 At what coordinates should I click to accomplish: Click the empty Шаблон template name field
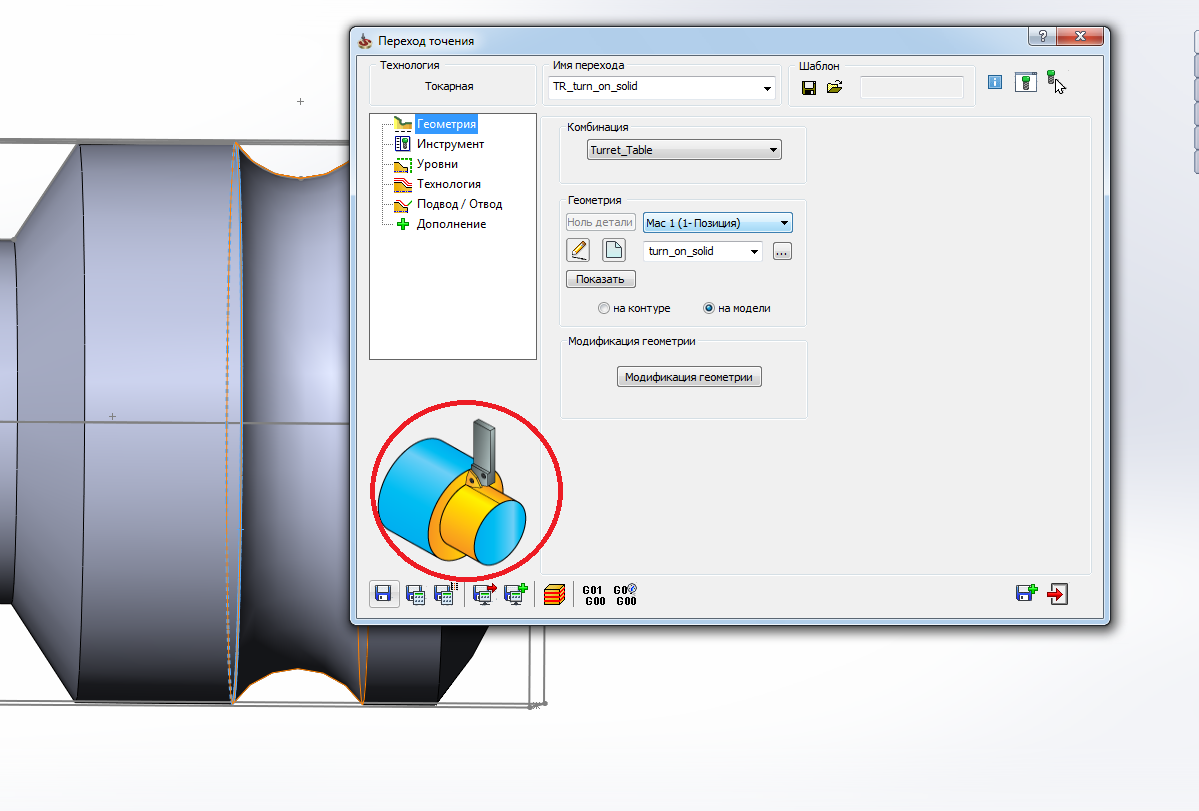tap(911, 87)
